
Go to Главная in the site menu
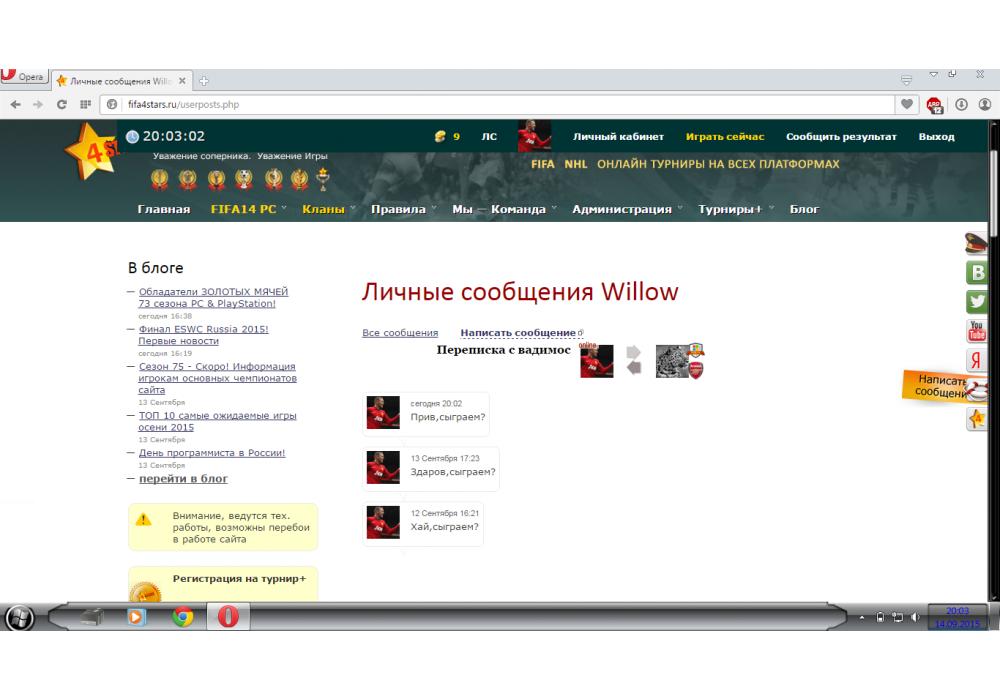coord(163,209)
